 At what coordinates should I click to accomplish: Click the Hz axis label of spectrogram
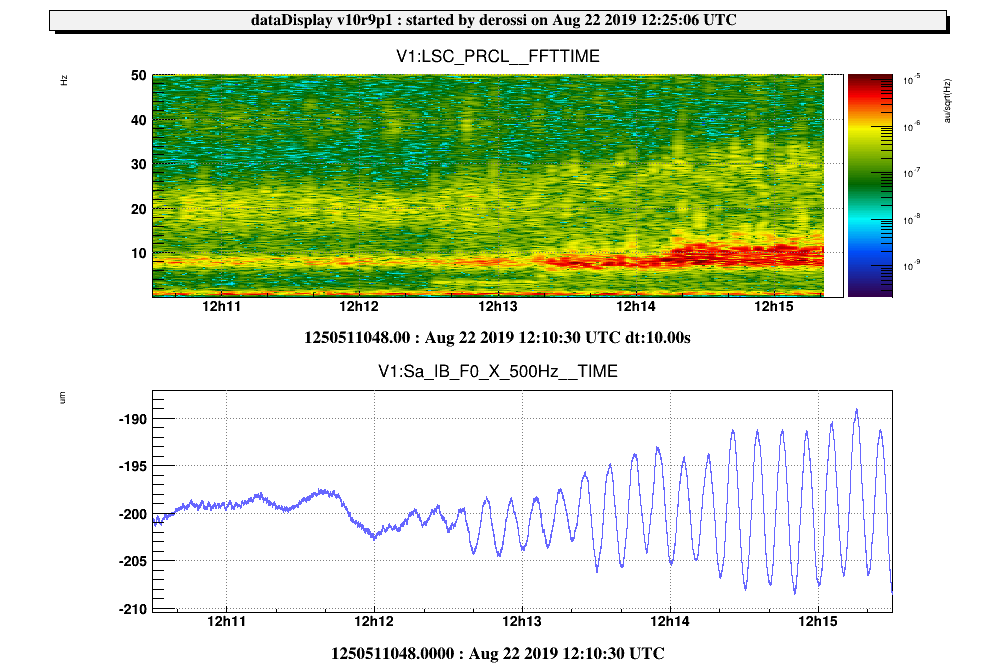(64, 80)
